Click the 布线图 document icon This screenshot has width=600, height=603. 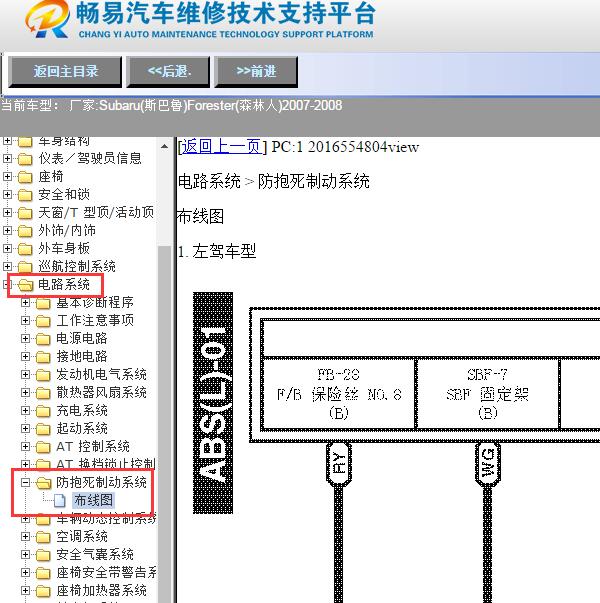coord(60,500)
